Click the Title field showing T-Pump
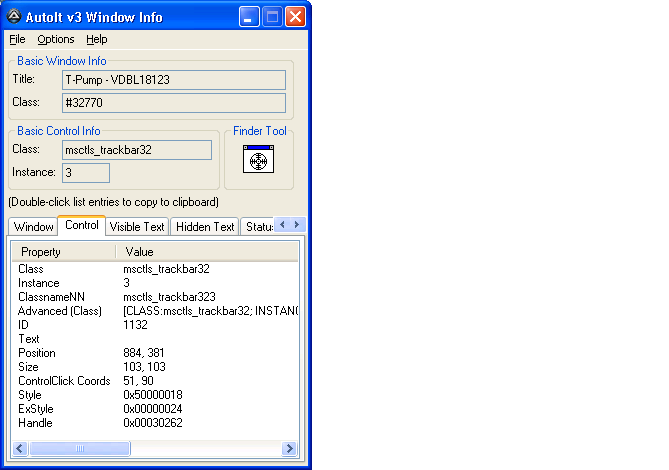 coord(173,80)
